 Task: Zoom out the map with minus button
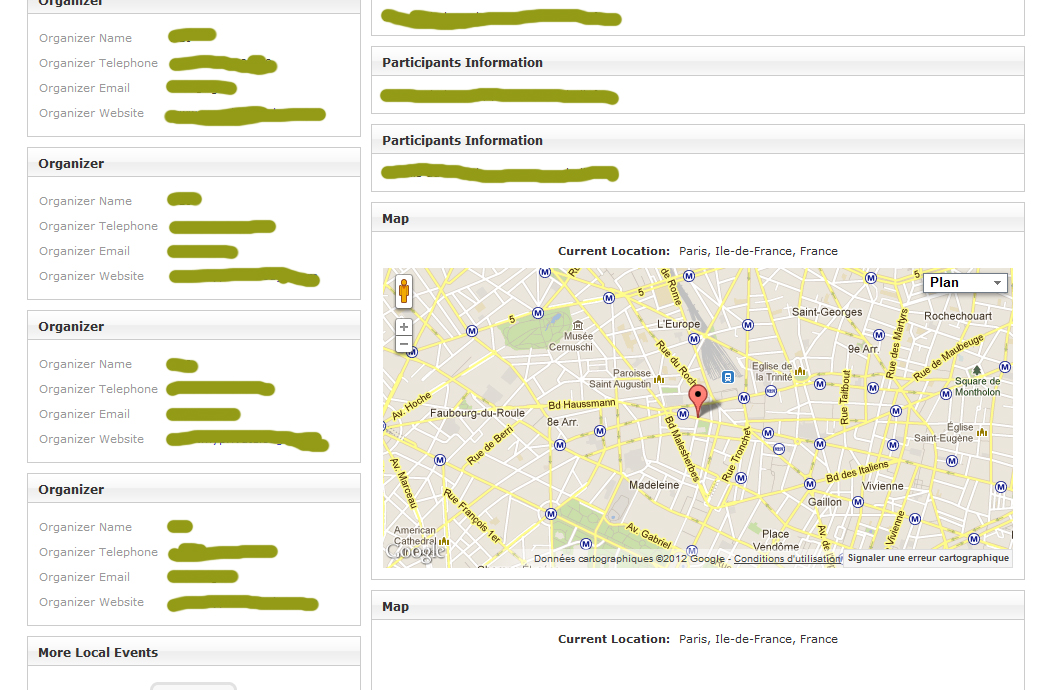coord(404,344)
